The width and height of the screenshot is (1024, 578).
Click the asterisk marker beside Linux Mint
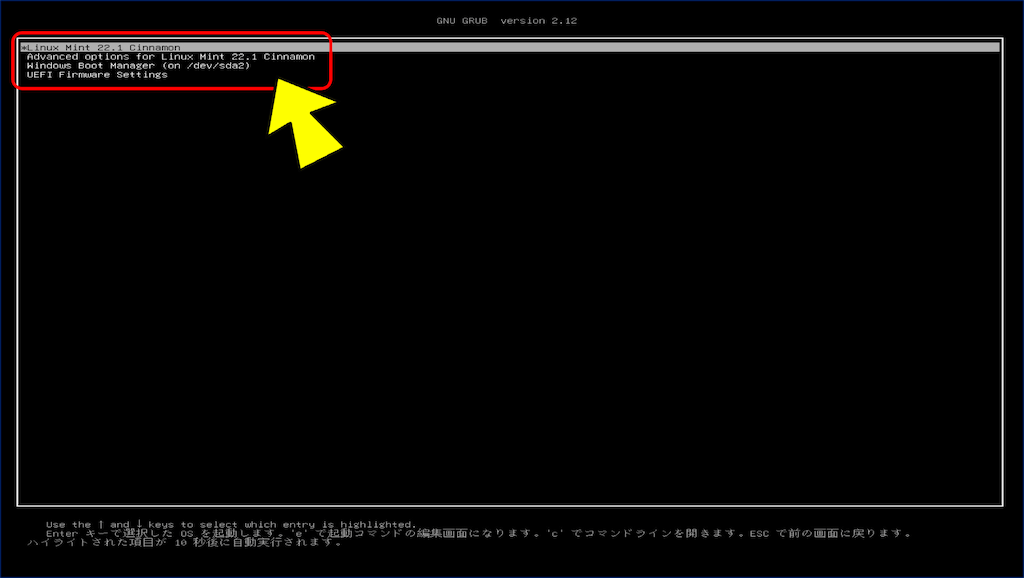coord(23,48)
